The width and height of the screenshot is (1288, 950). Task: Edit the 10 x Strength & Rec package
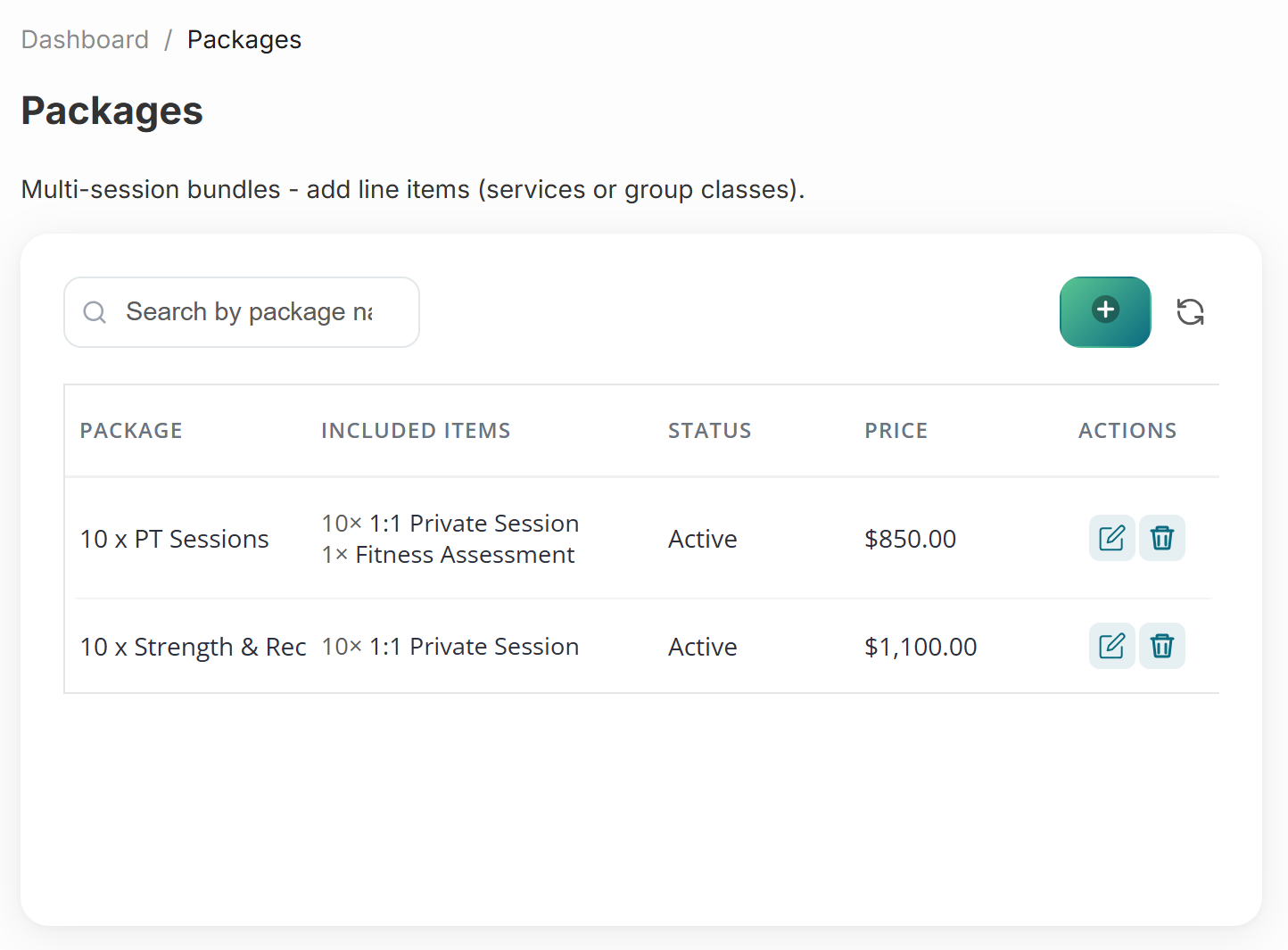pos(1111,646)
